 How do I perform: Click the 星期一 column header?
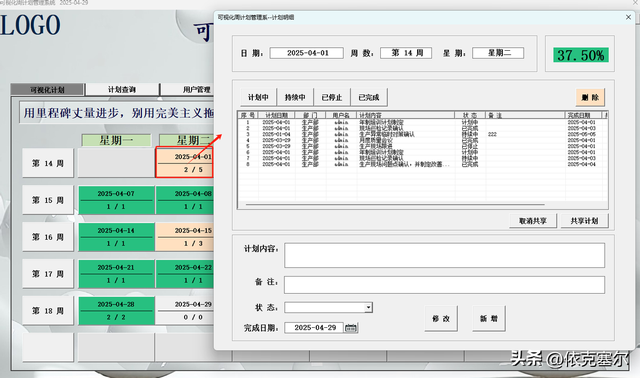click(116, 140)
